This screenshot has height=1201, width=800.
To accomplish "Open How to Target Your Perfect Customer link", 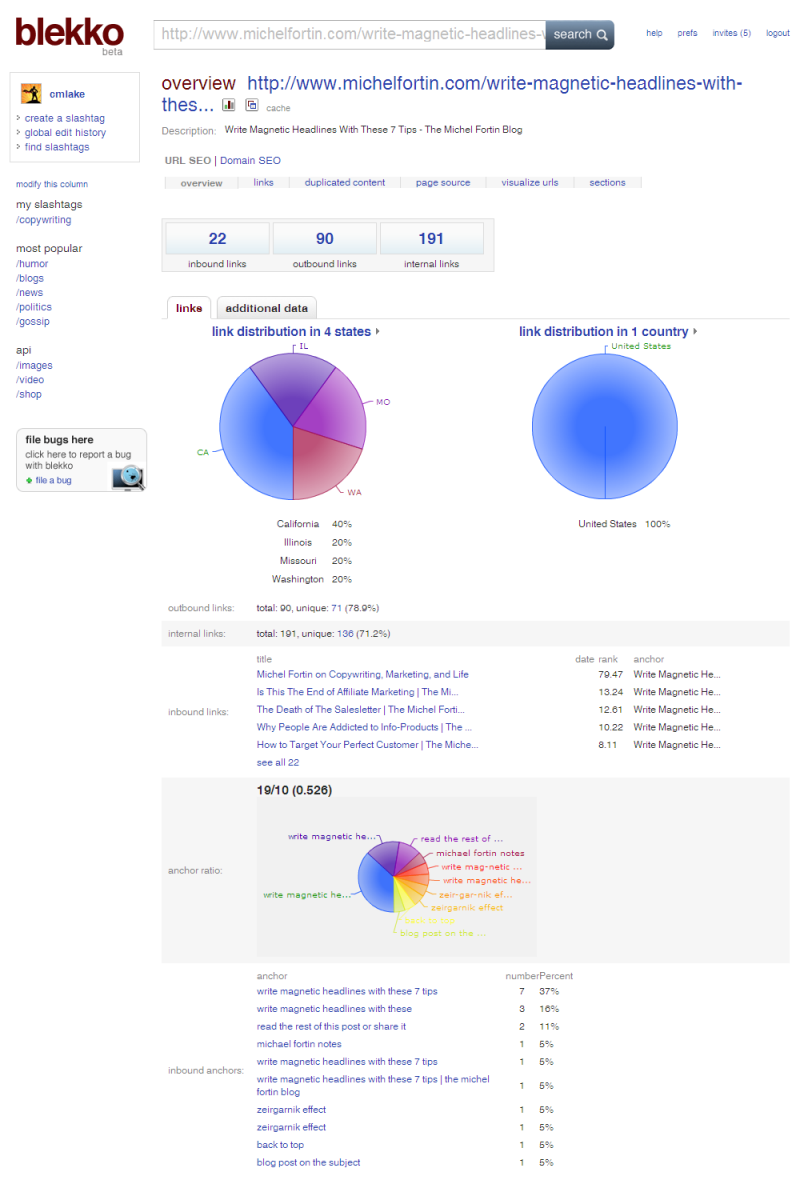I will [x=367, y=745].
